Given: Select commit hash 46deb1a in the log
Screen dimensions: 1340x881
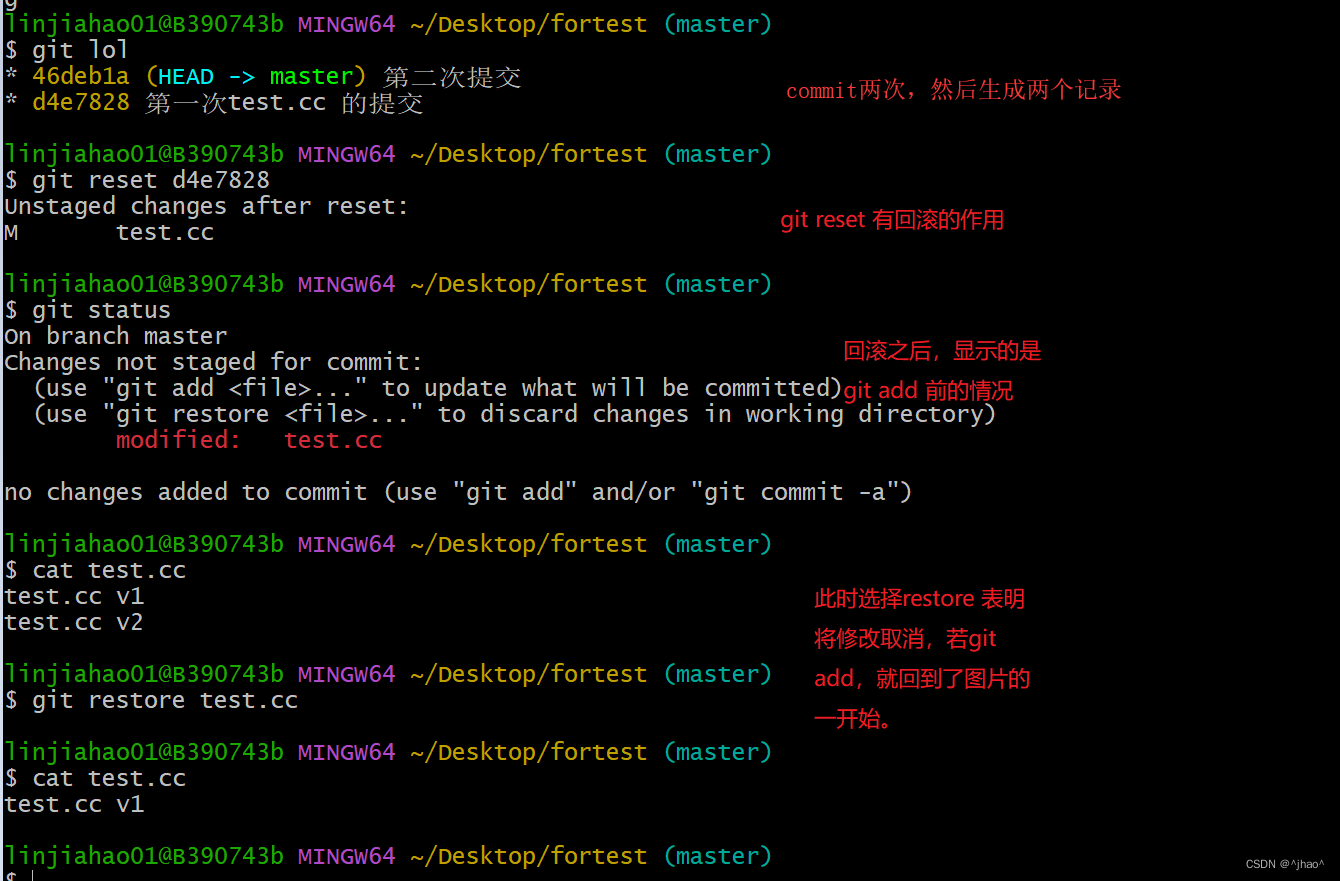Looking at the screenshot, I should tap(81, 76).
